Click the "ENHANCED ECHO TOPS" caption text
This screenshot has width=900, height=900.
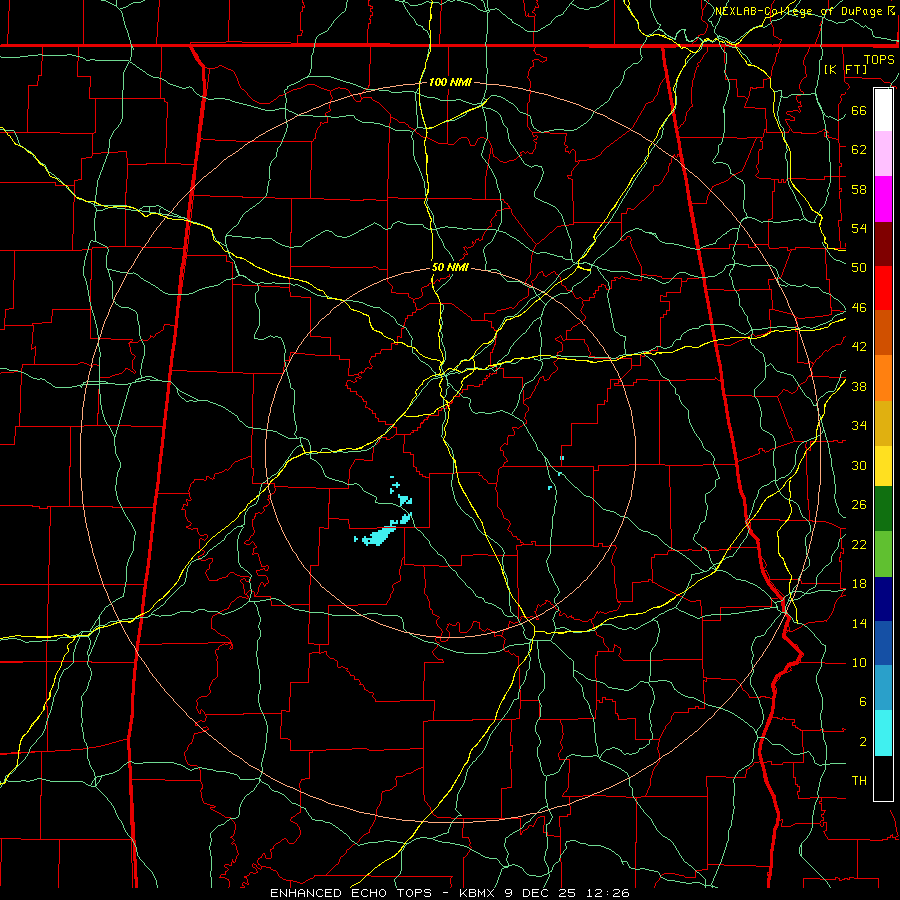[350, 893]
